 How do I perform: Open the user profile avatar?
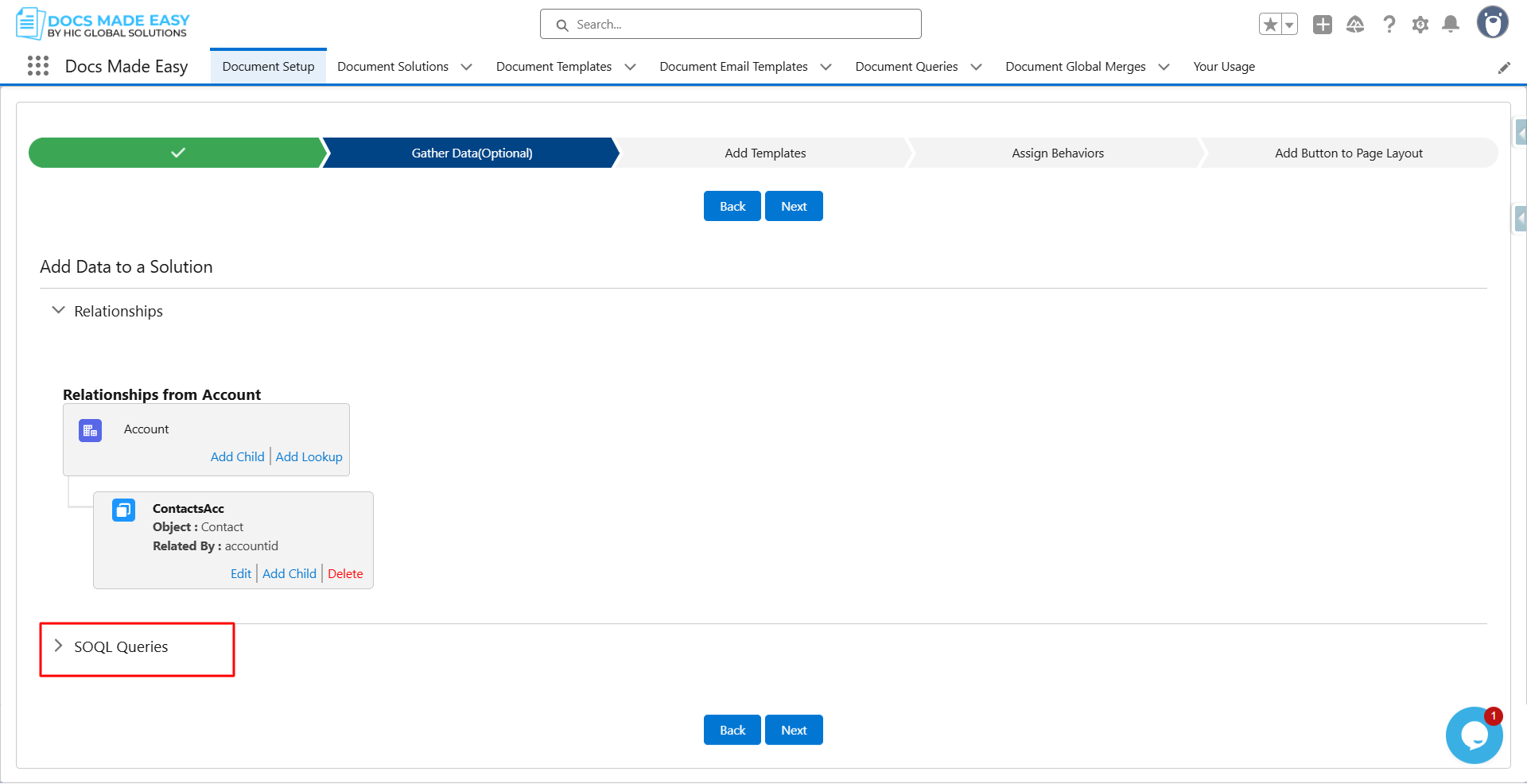tap(1492, 23)
